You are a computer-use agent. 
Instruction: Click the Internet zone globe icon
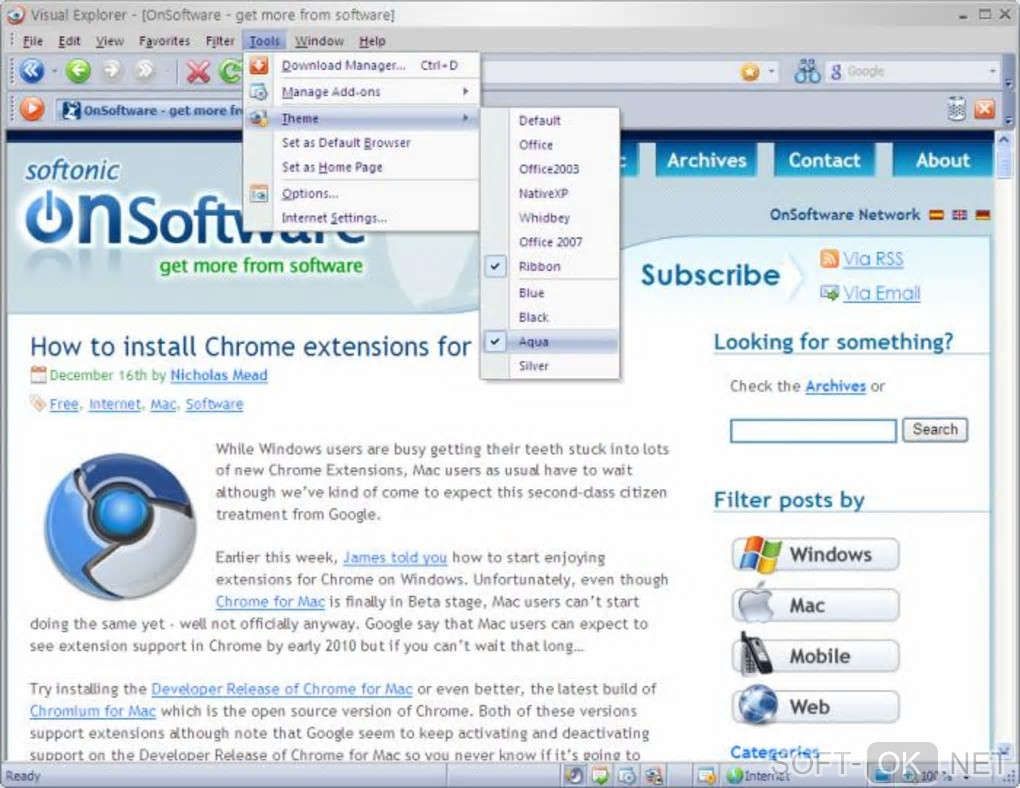coord(735,775)
